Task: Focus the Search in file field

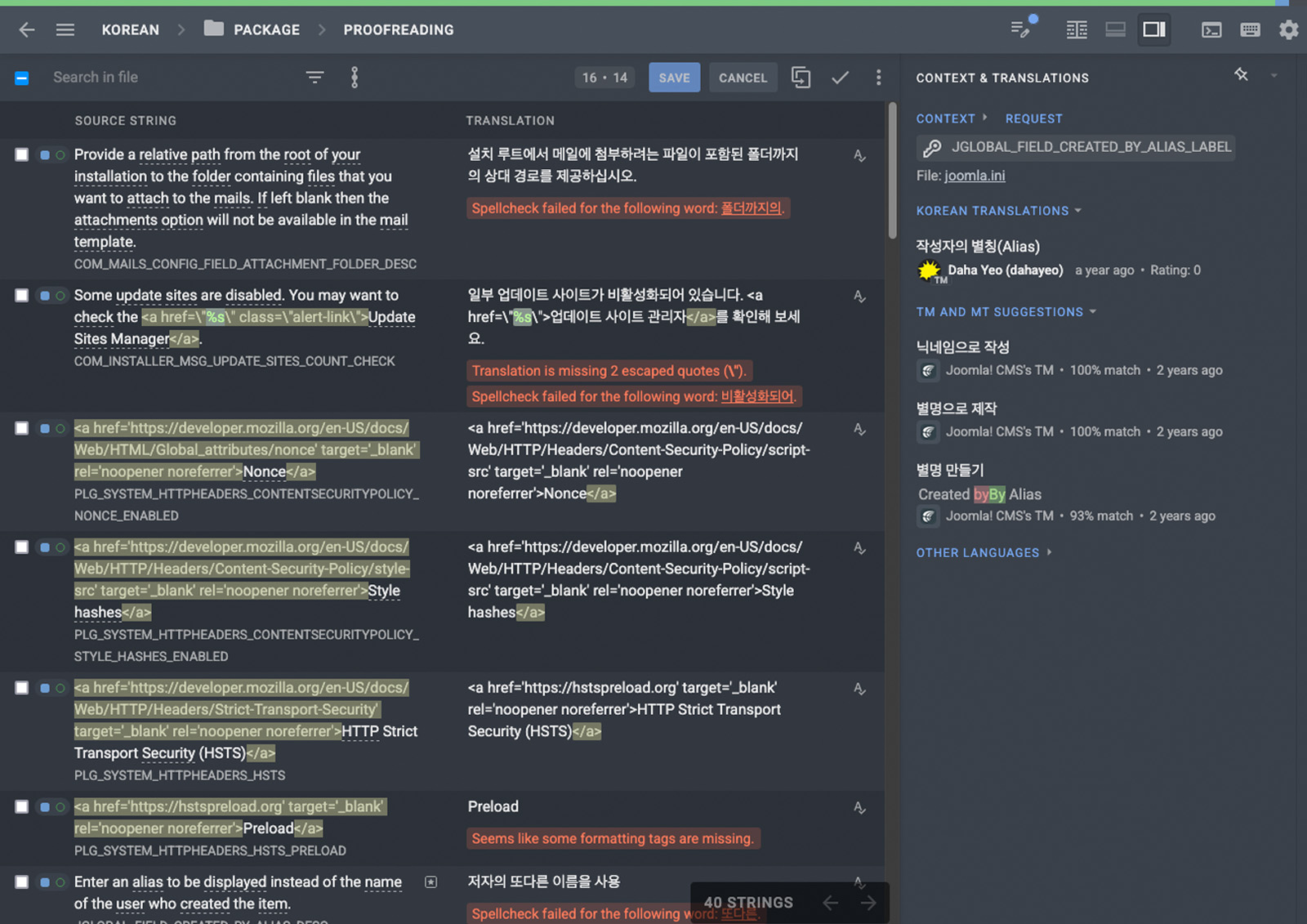Action: pyautogui.click(x=172, y=77)
